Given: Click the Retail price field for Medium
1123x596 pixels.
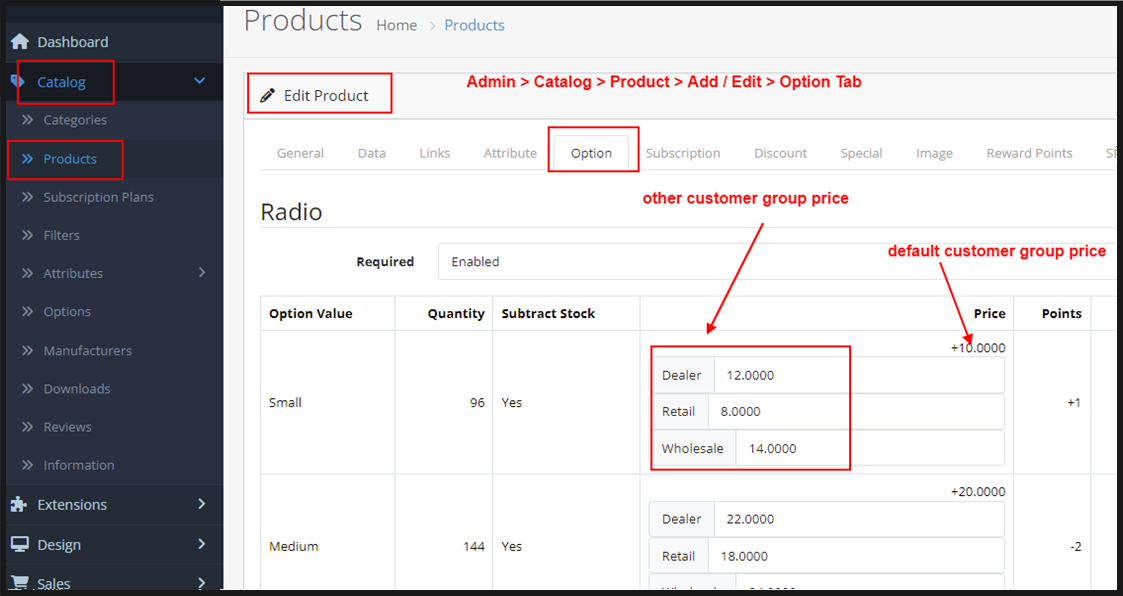Looking at the screenshot, I should [854, 556].
